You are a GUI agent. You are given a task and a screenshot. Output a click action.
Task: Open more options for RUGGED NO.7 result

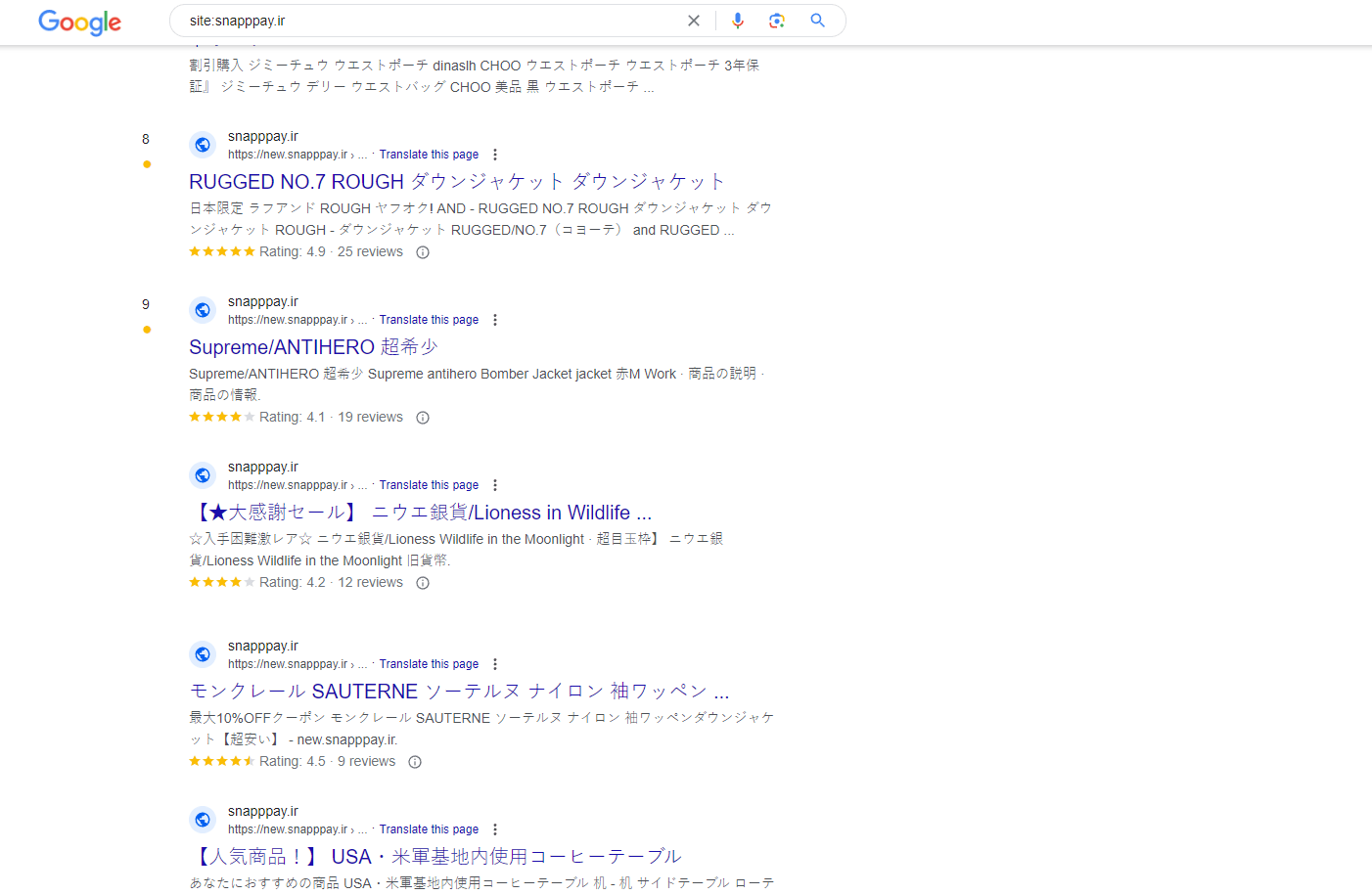tap(495, 155)
